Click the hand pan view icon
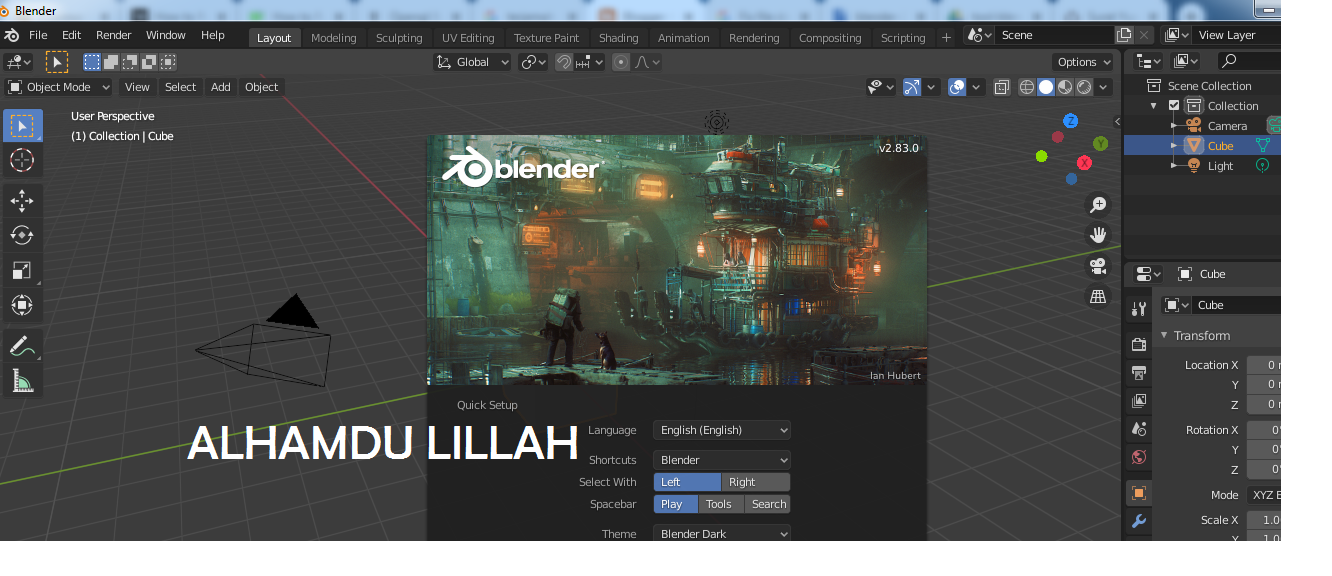The height and width of the screenshot is (576, 1332). (1098, 235)
